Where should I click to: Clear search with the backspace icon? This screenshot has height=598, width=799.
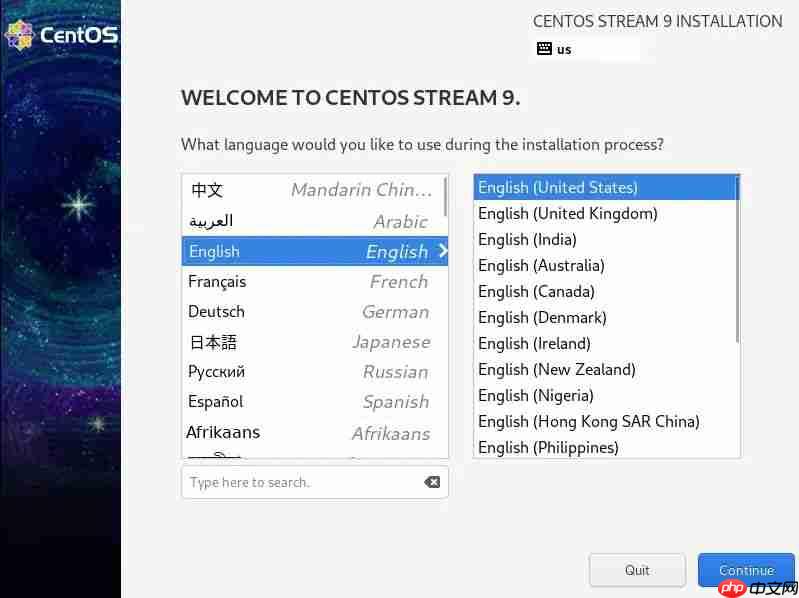(x=432, y=482)
